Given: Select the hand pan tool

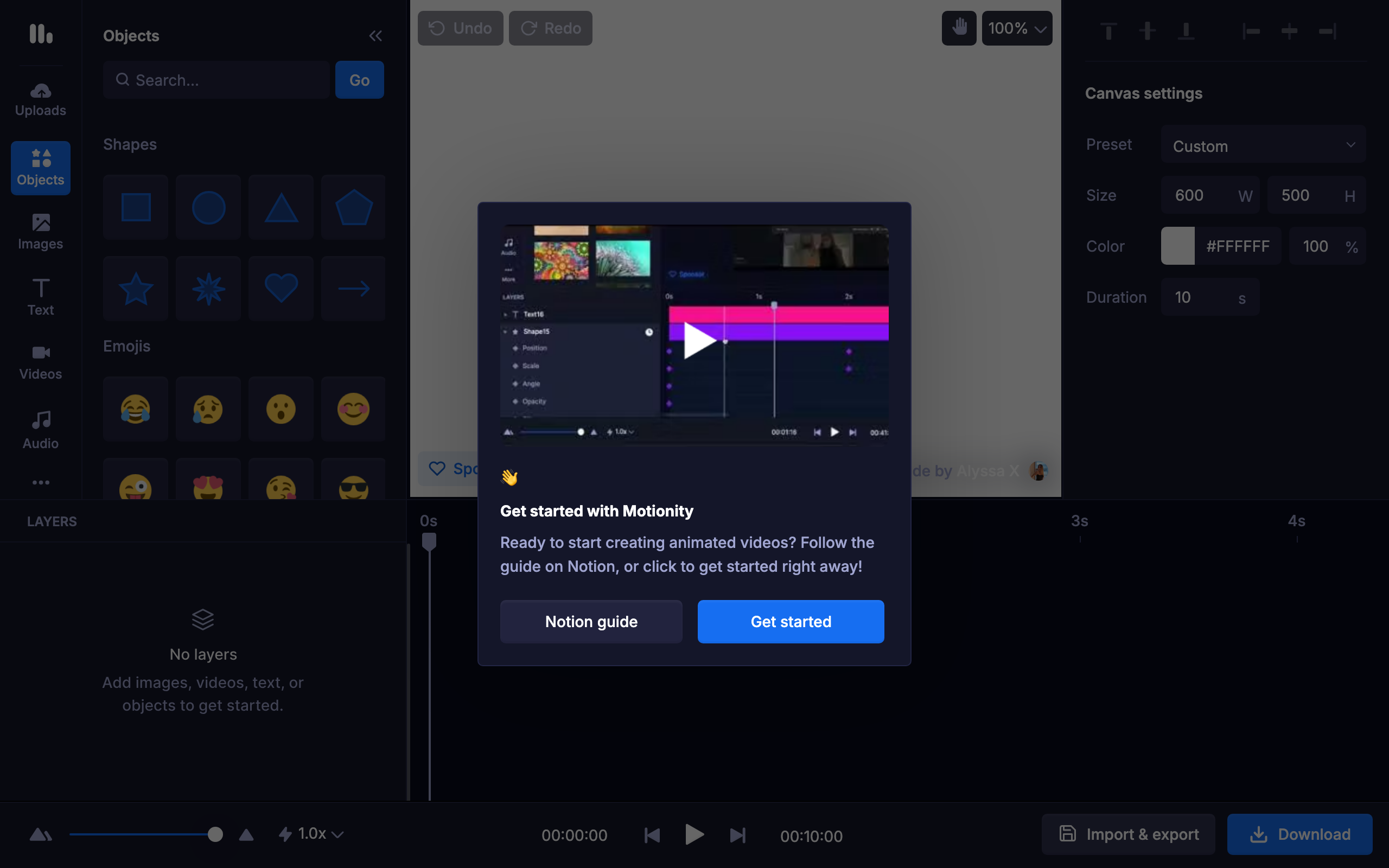Looking at the screenshot, I should (x=959, y=28).
